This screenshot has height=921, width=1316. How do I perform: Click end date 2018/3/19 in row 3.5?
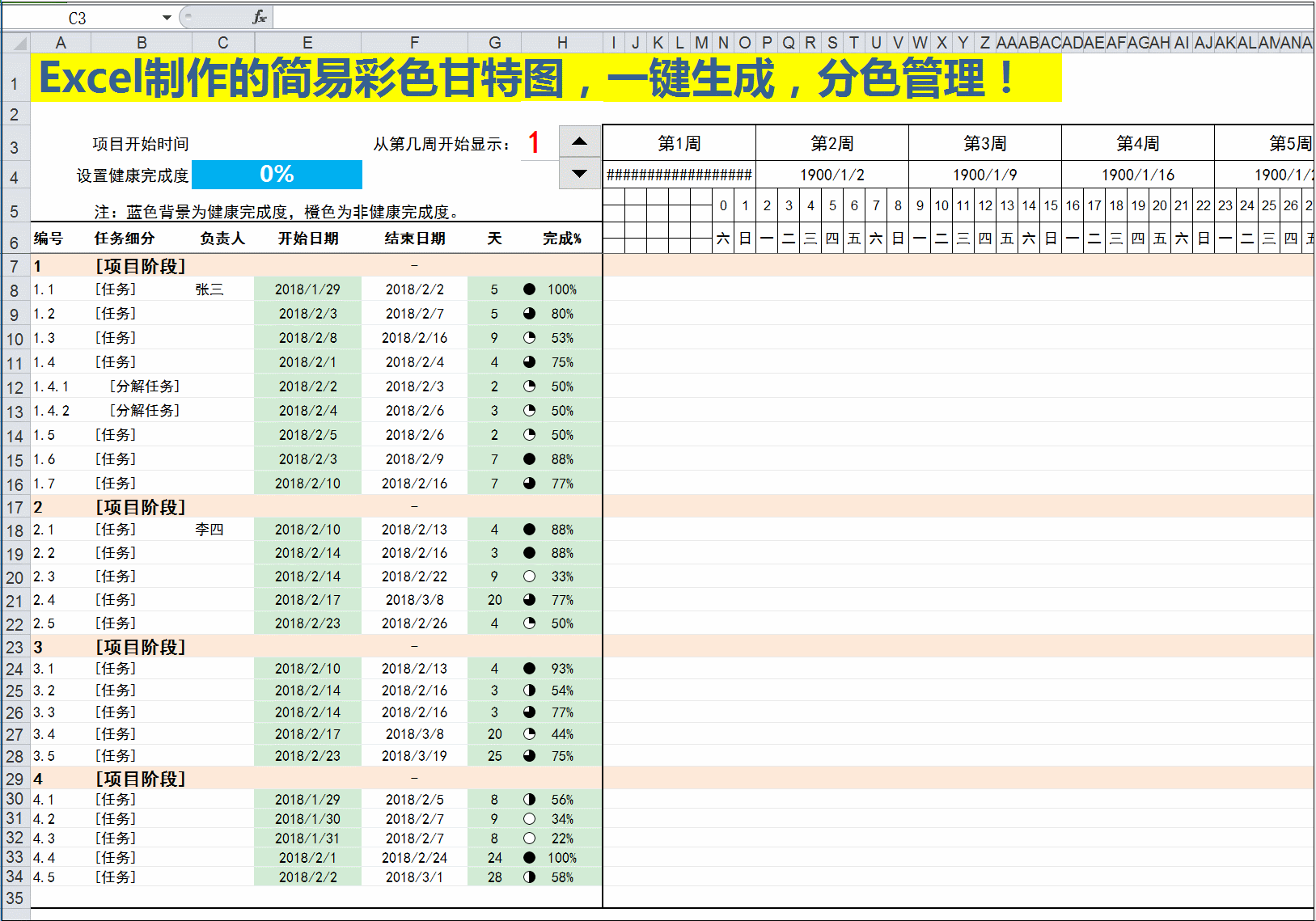coord(414,756)
